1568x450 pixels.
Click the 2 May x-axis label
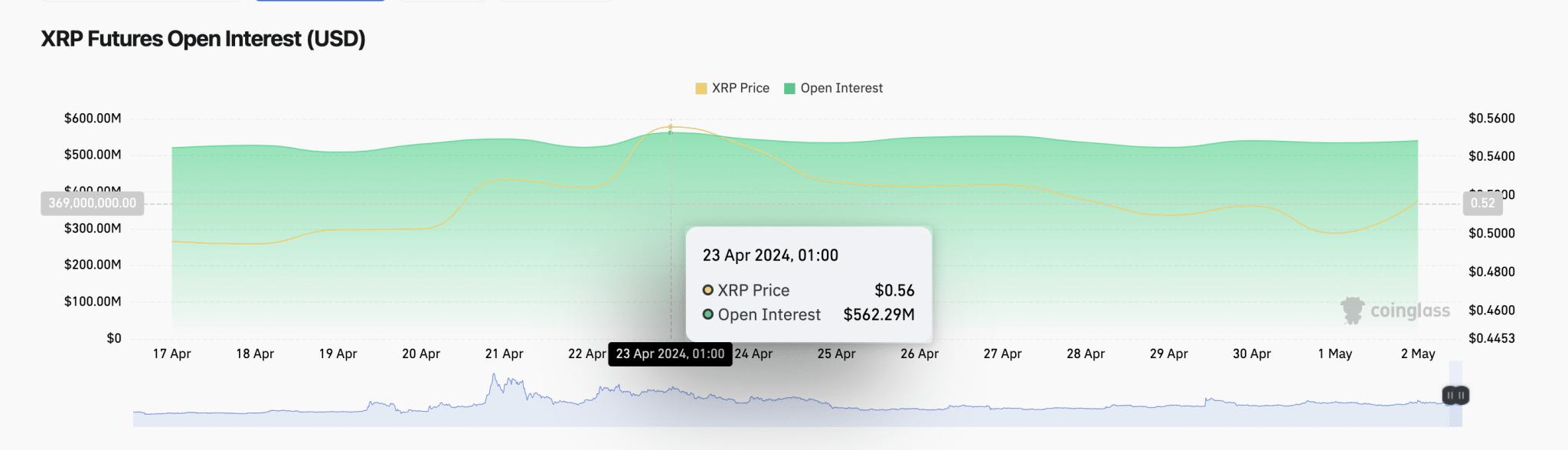(1418, 354)
